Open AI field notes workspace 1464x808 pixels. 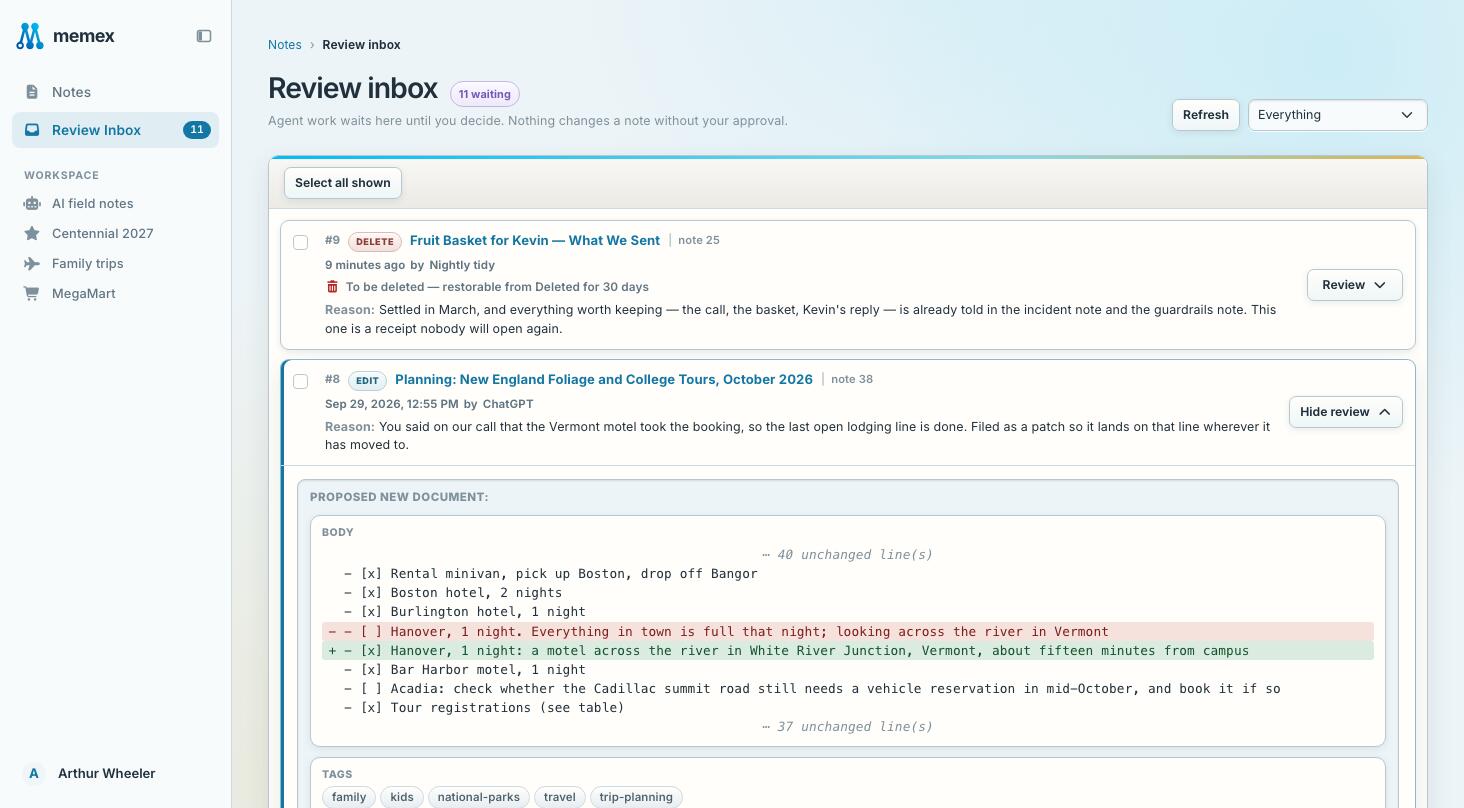click(115, 203)
